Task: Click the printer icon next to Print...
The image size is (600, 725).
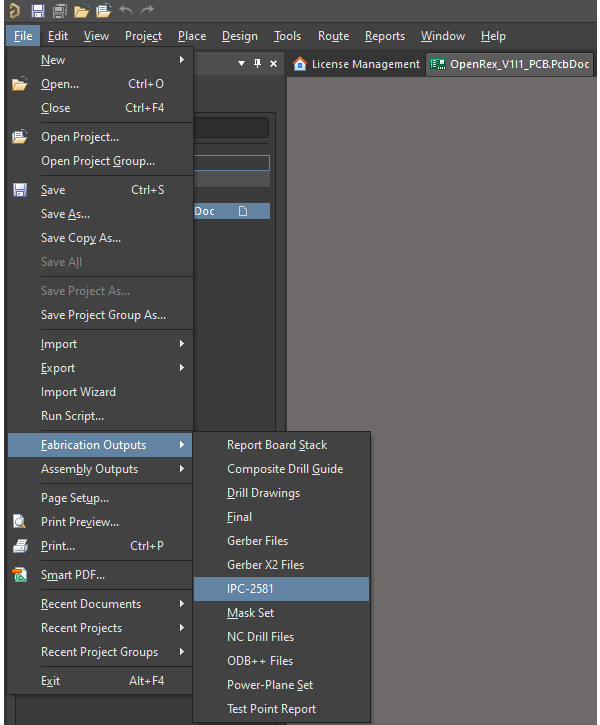Action: 20,546
